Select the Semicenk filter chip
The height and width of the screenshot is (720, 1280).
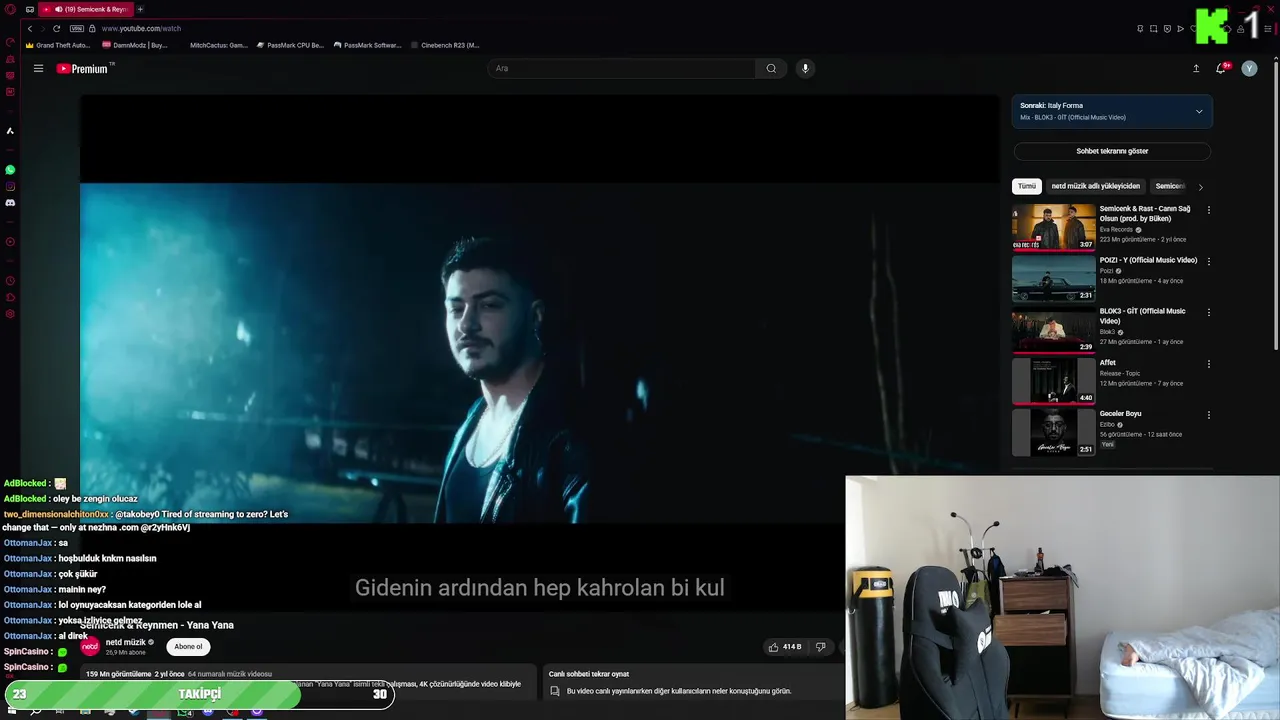[1169, 186]
